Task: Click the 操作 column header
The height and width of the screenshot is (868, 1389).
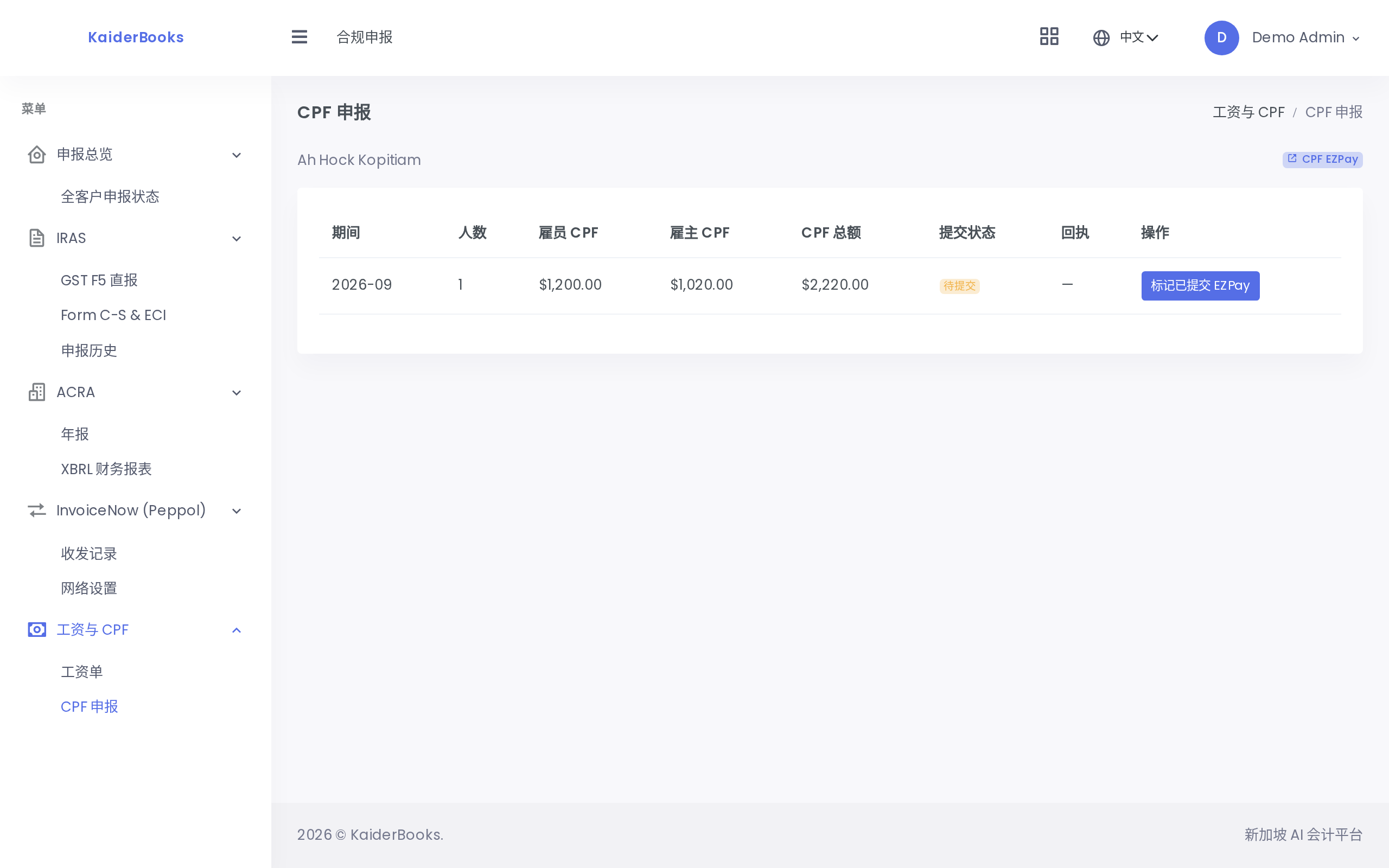Action: pyautogui.click(x=1155, y=233)
